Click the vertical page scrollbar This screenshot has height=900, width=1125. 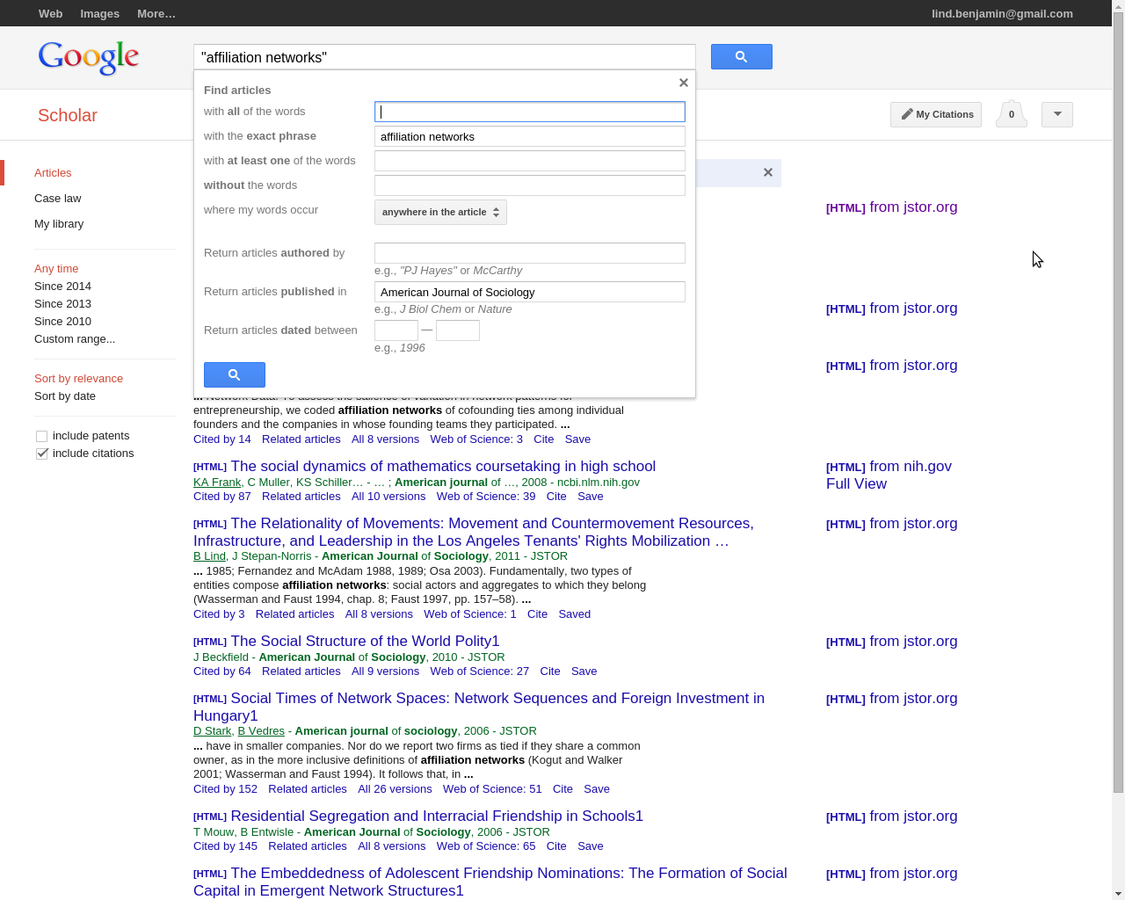tap(1118, 402)
